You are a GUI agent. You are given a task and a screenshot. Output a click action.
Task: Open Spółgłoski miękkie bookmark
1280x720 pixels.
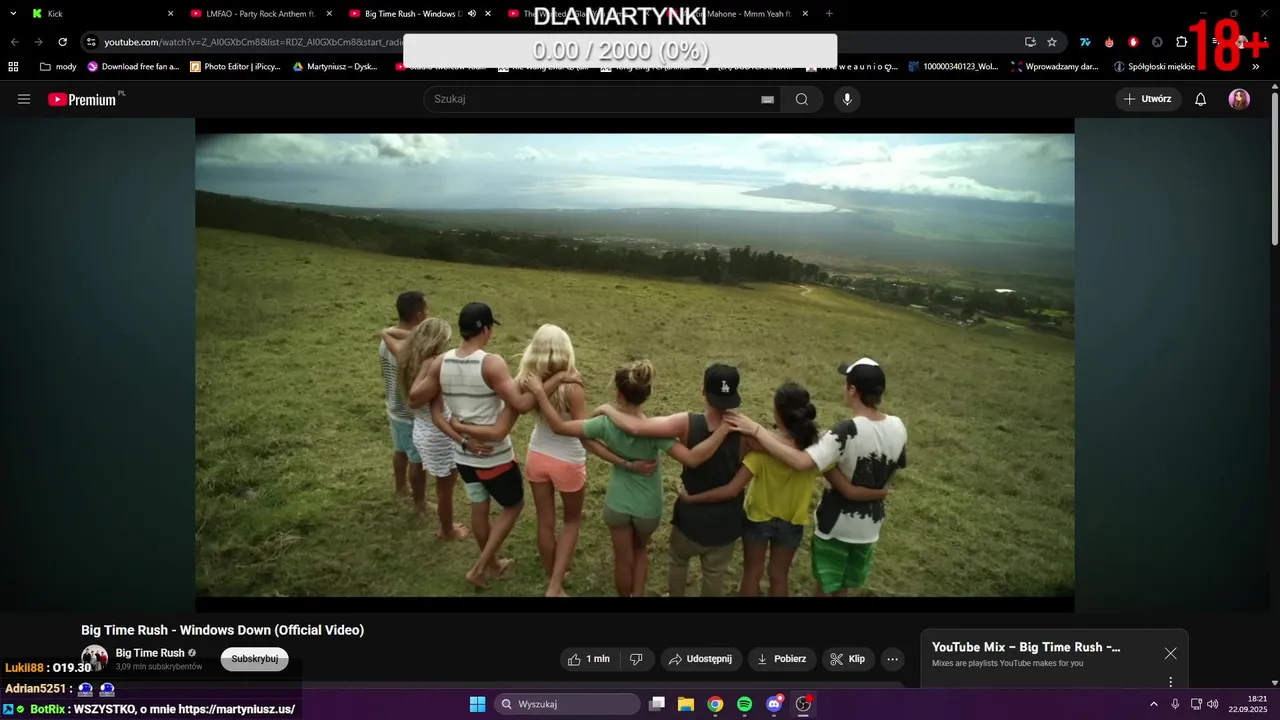coord(1154,67)
